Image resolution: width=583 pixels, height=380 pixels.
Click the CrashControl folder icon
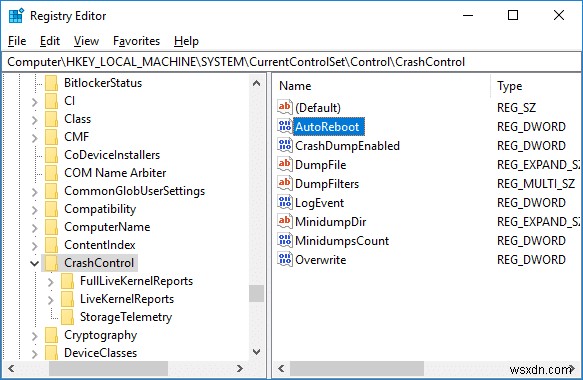click(51, 263)
